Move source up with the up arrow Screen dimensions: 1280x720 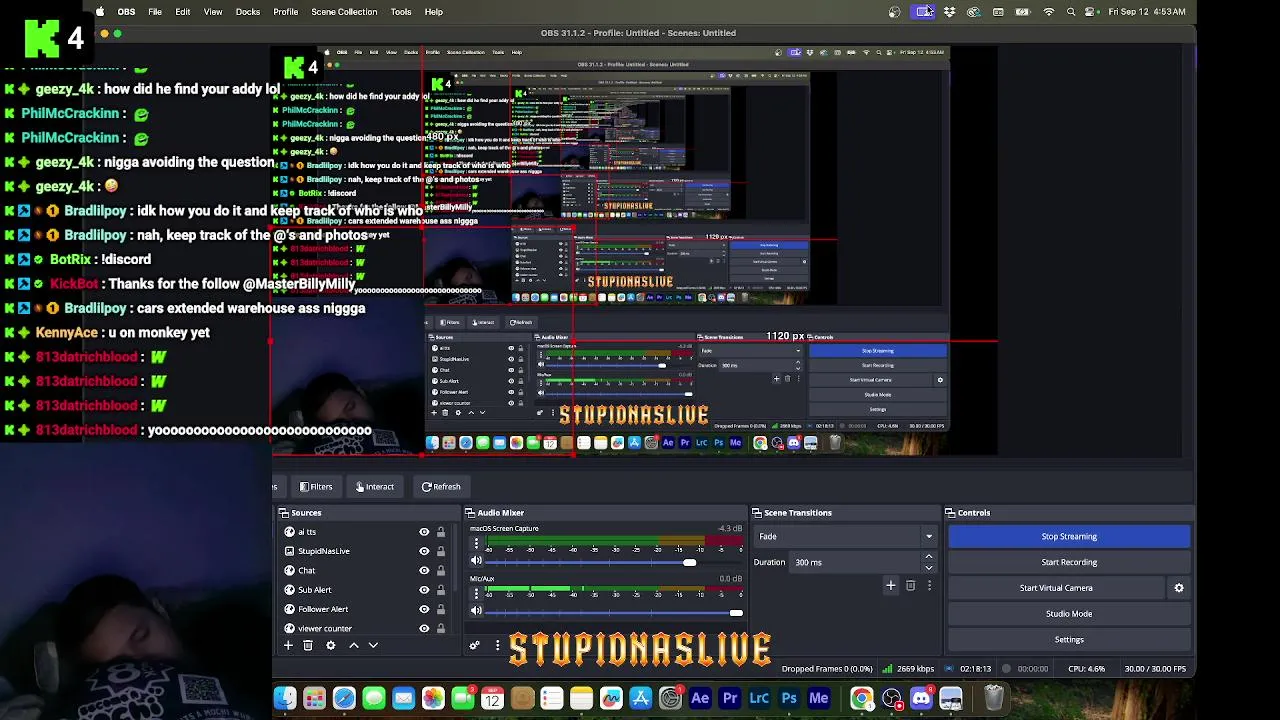(x=354, y=646)
